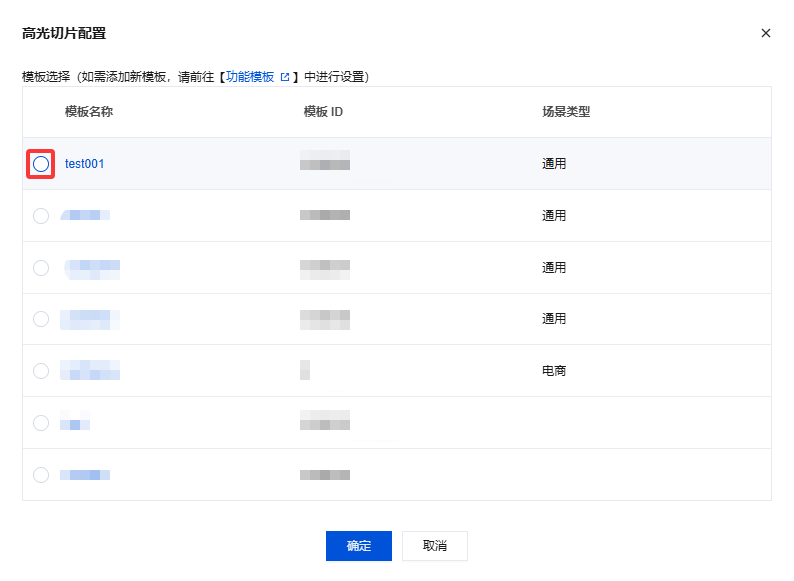
Task: Select the radio button in the 电商 row
Action: 41,371
